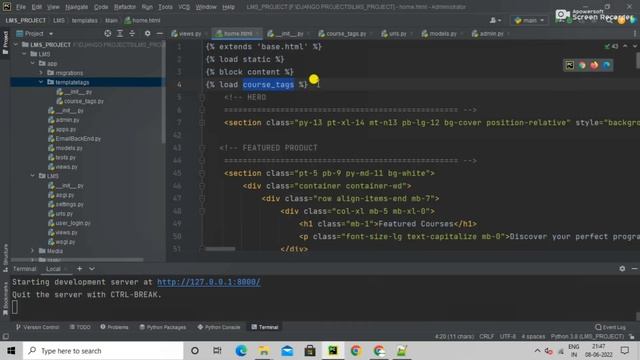Open preview in PyCharm built-in browser icon

tap(569, 65)
